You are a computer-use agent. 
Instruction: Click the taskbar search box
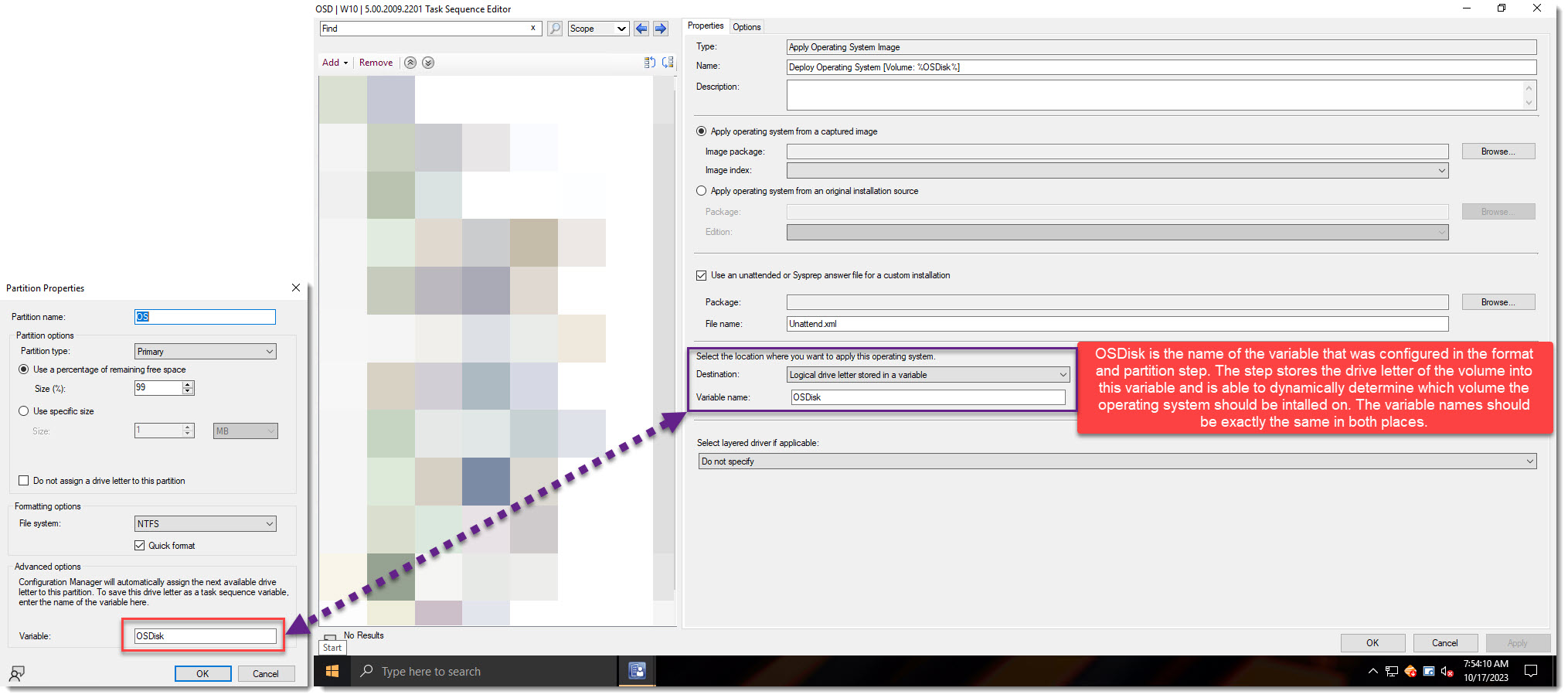click(485, 672)
